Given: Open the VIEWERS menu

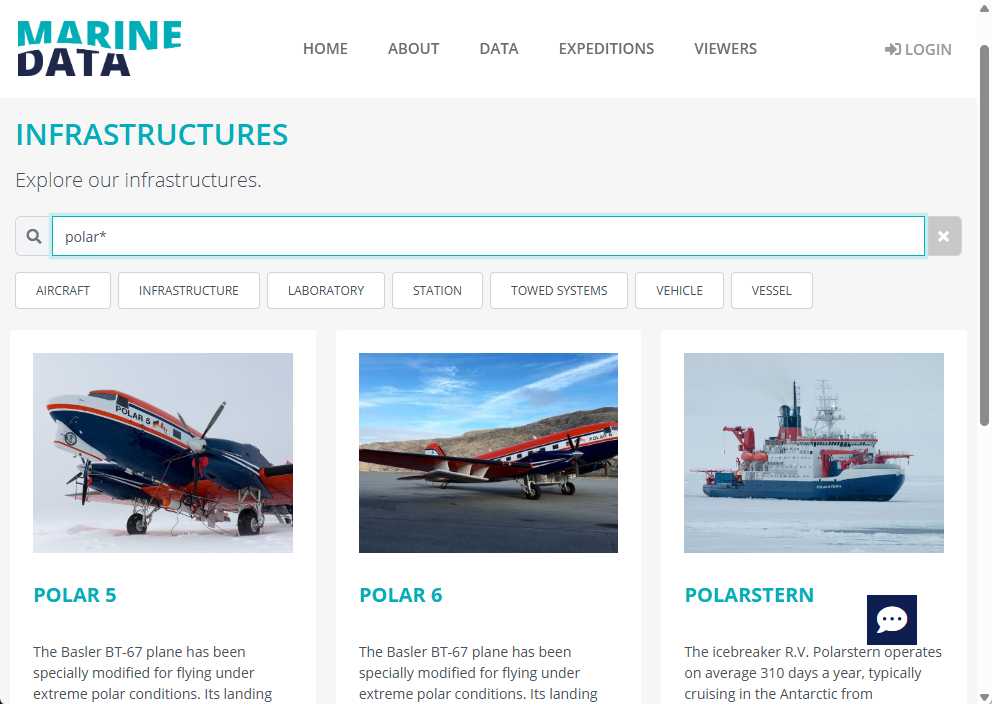Looking at the screenshot, I should click(725, 49).
